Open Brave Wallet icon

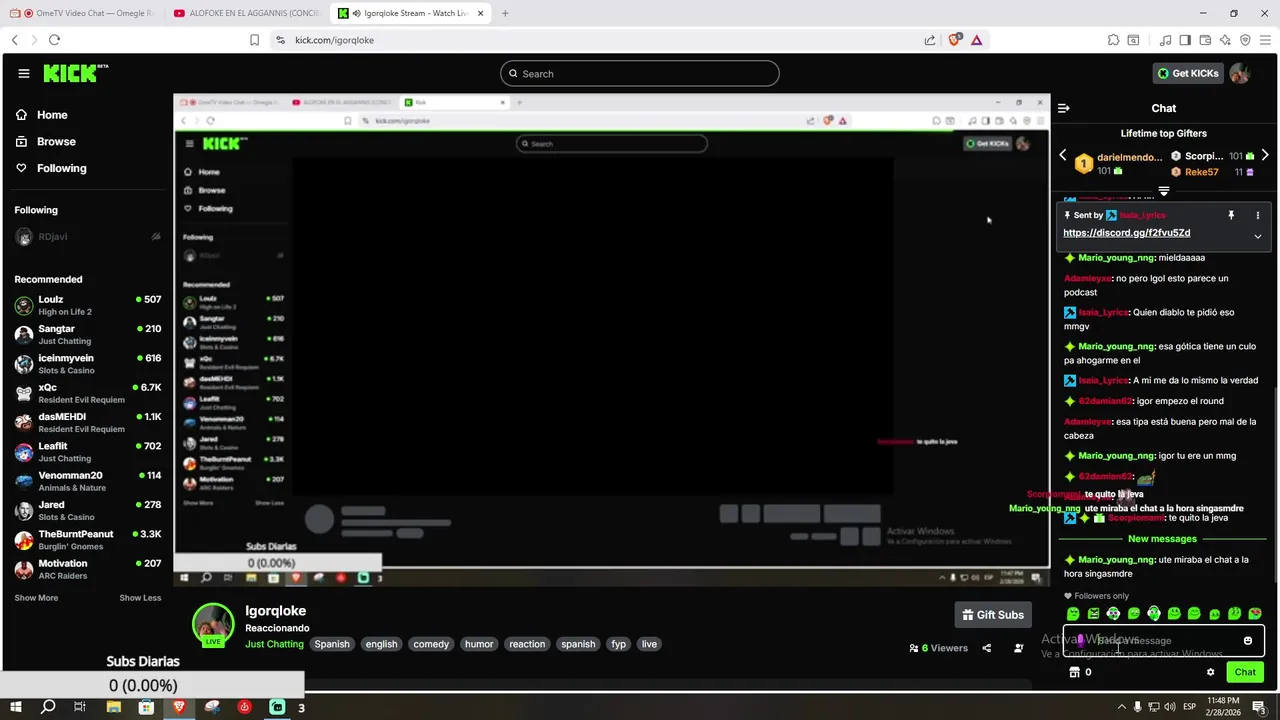tap(1205, 40)
